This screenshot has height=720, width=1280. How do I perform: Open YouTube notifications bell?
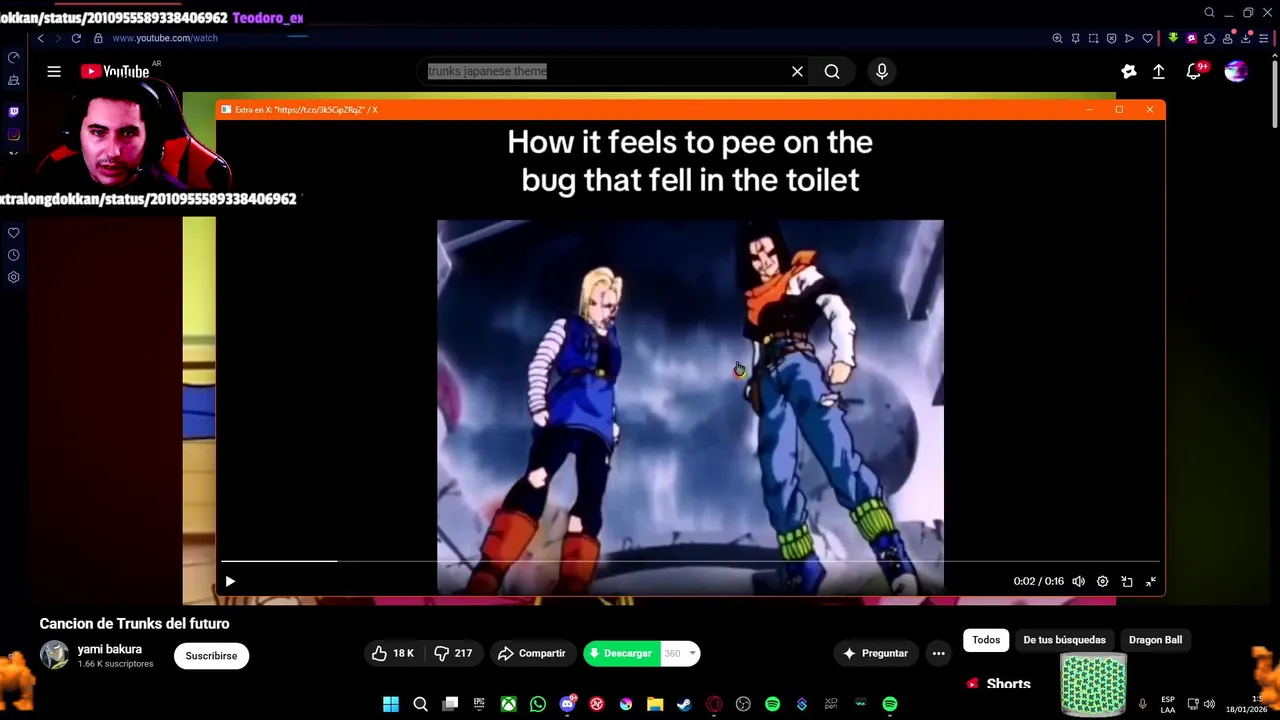[1194, 71]
